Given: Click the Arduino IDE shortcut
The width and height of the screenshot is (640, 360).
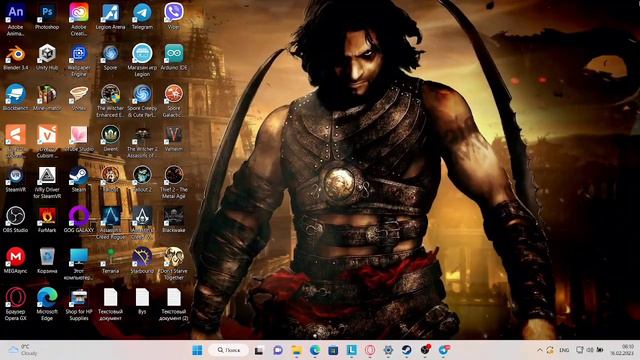Looking at the screenshot, I should [x=174, y=57].
